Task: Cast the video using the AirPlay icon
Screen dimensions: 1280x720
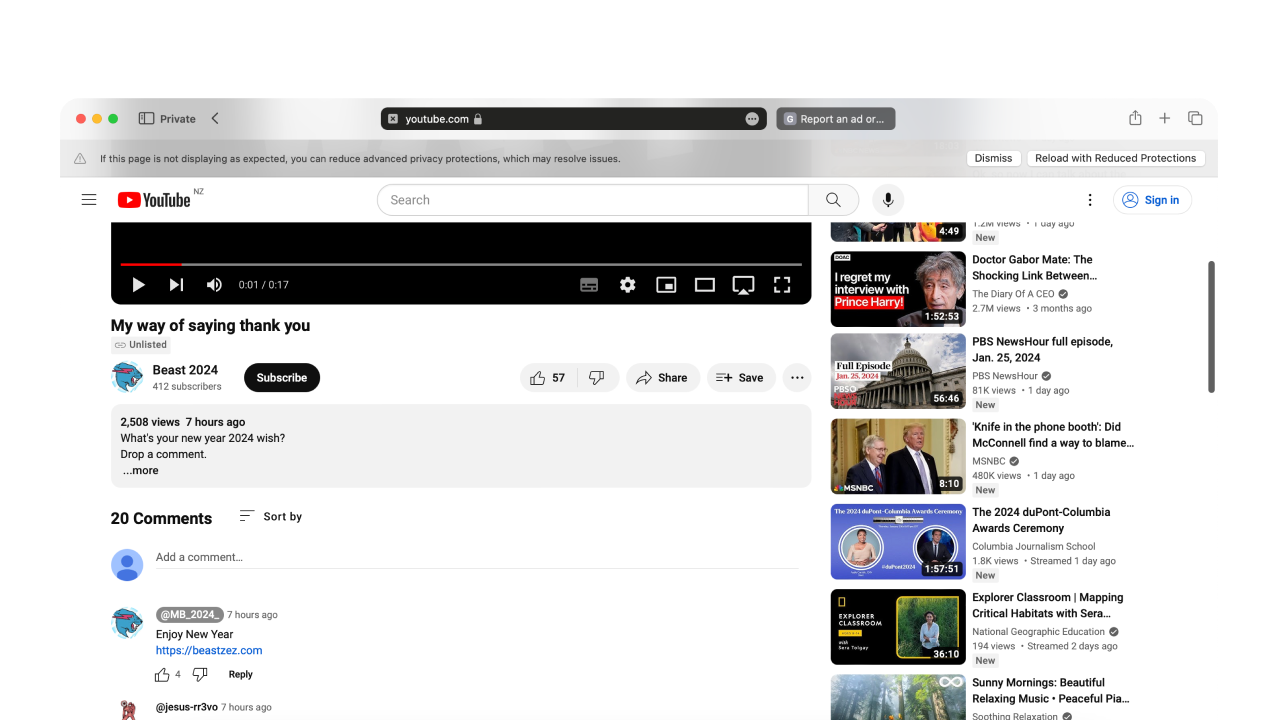Action: tap(743, 284)
